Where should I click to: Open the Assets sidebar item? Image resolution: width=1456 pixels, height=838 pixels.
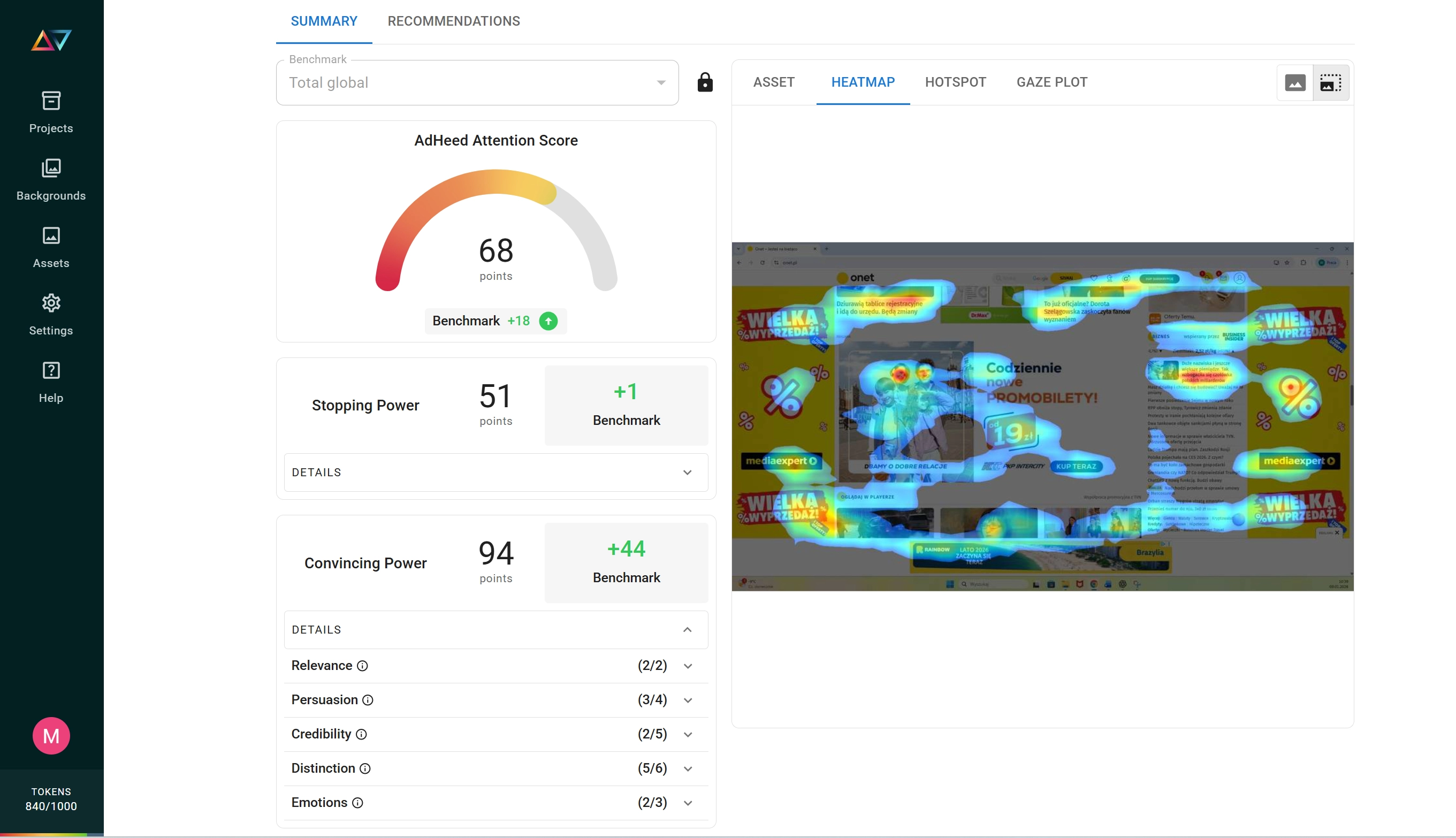click(51, 247)
